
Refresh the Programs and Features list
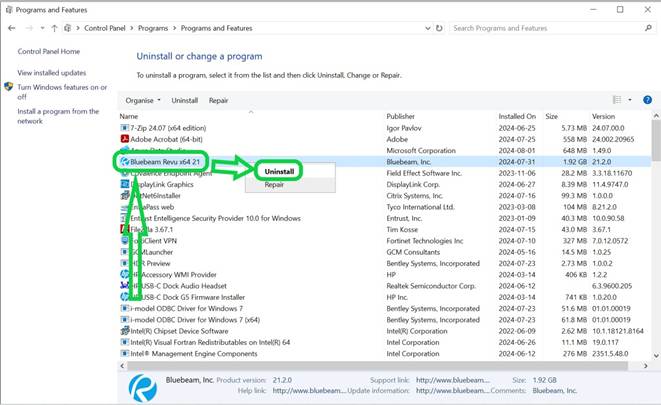click(439, 28)
